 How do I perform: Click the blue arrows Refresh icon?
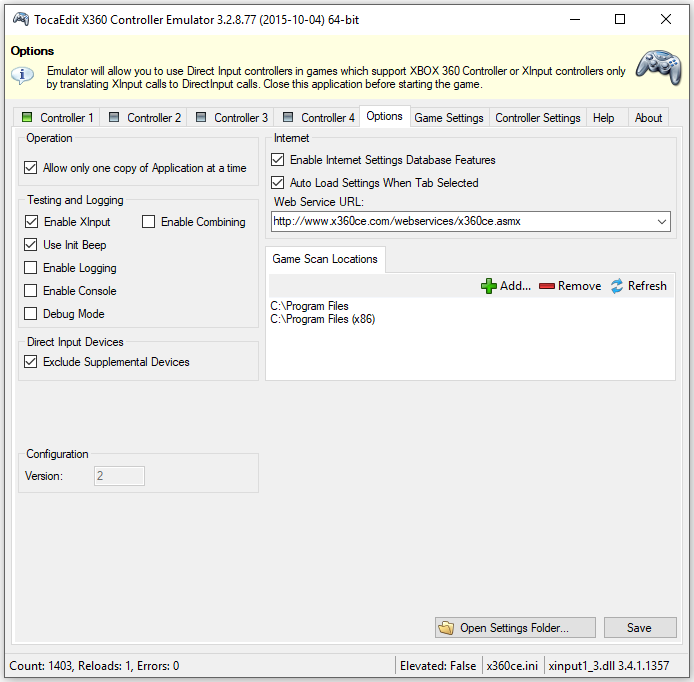[x=617, y=286]
